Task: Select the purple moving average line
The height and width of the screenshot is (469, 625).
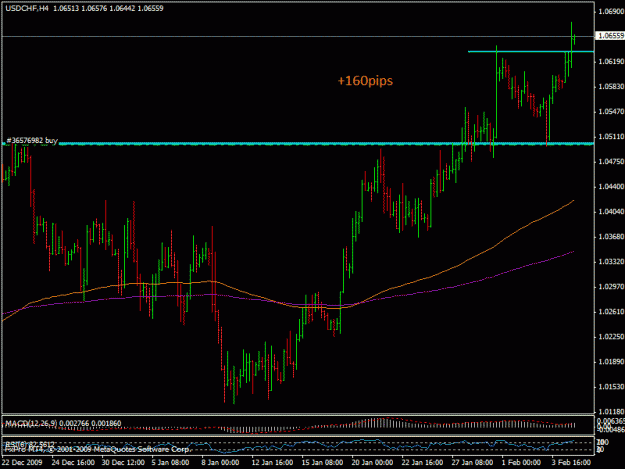Action: pyautogui.click(x=288, y=295)
